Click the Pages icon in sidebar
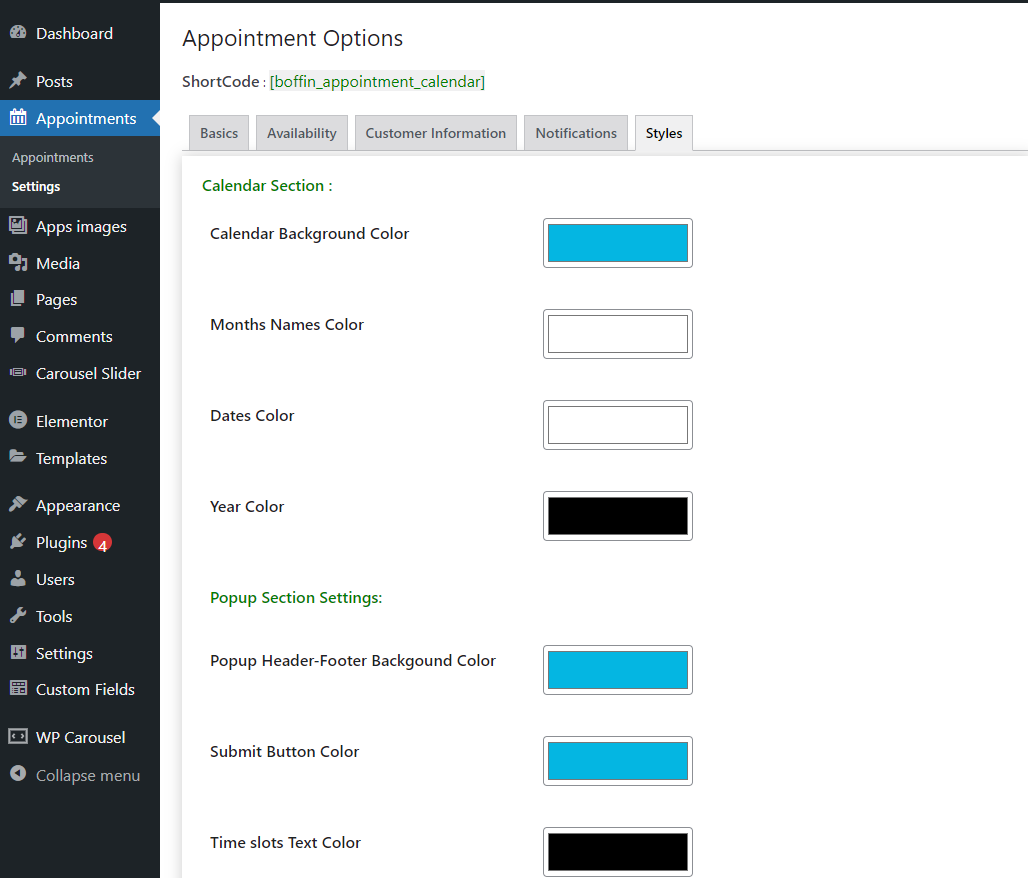1028x878 pixels. (18, 298)
